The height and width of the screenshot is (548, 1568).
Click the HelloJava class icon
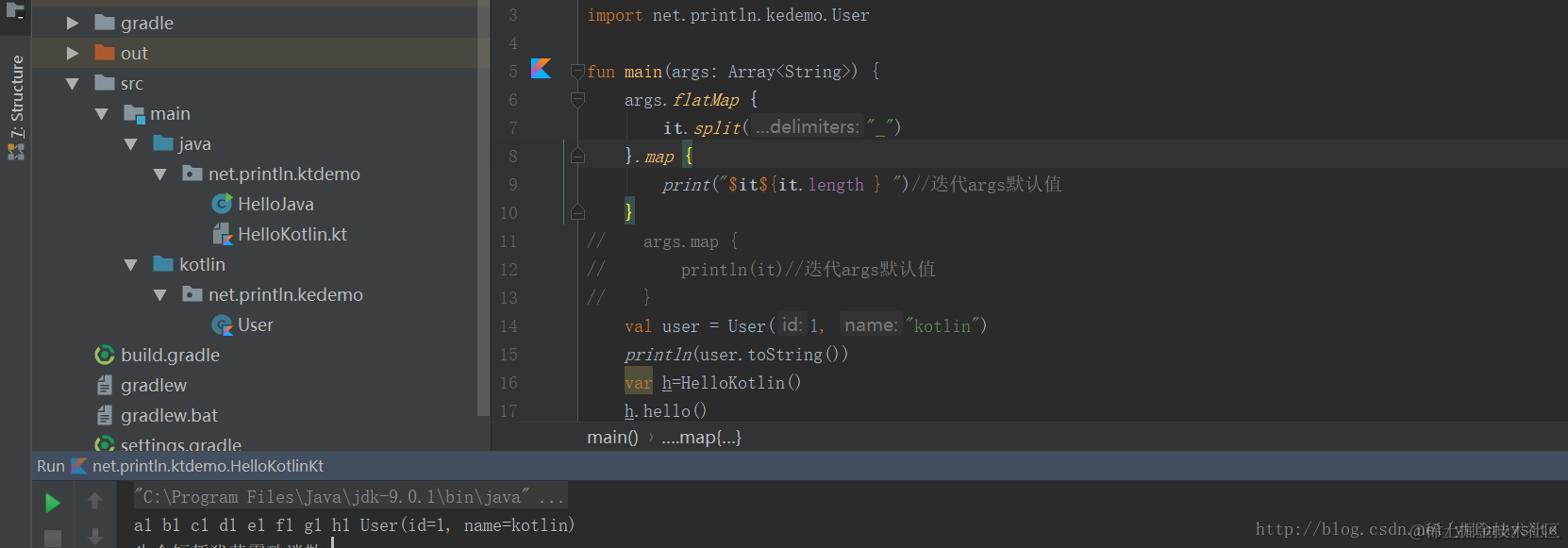tap(223, 204)
